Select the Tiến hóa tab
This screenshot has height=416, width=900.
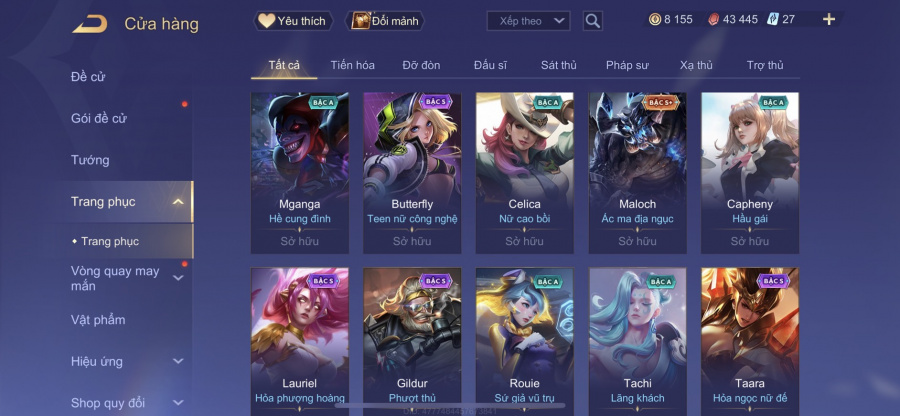[352, 65]
